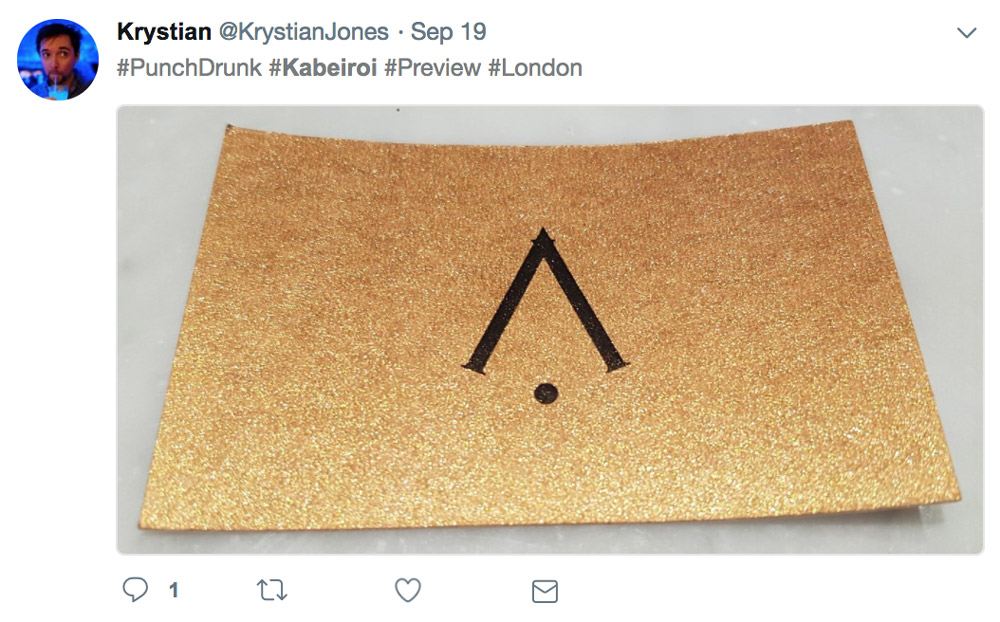Viewport: 1000px width, 622px height.
Task: Click the black caret symbol in the photo
Action: (x=545, y=300)
